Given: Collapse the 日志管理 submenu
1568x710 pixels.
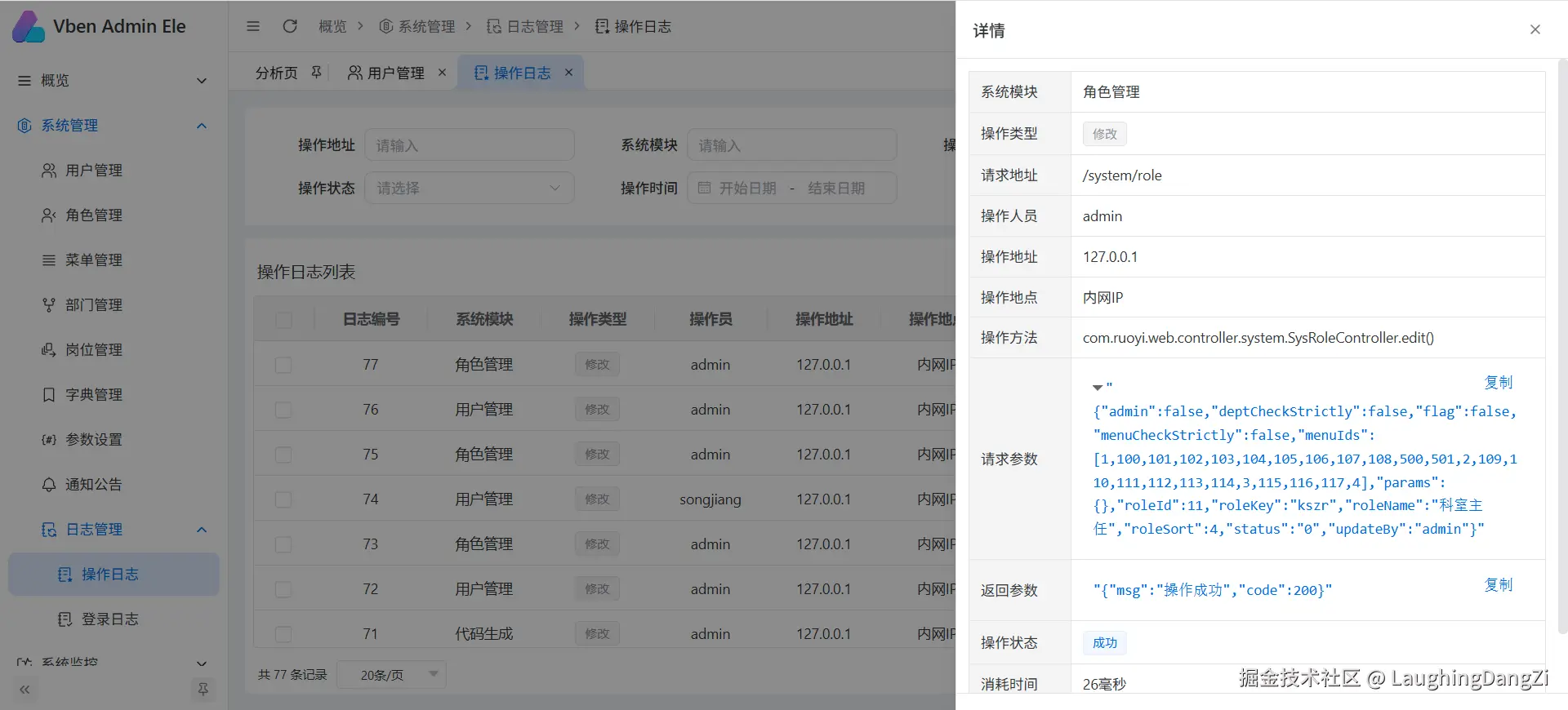Looking at the screenshot, I should tap(202, 530).
